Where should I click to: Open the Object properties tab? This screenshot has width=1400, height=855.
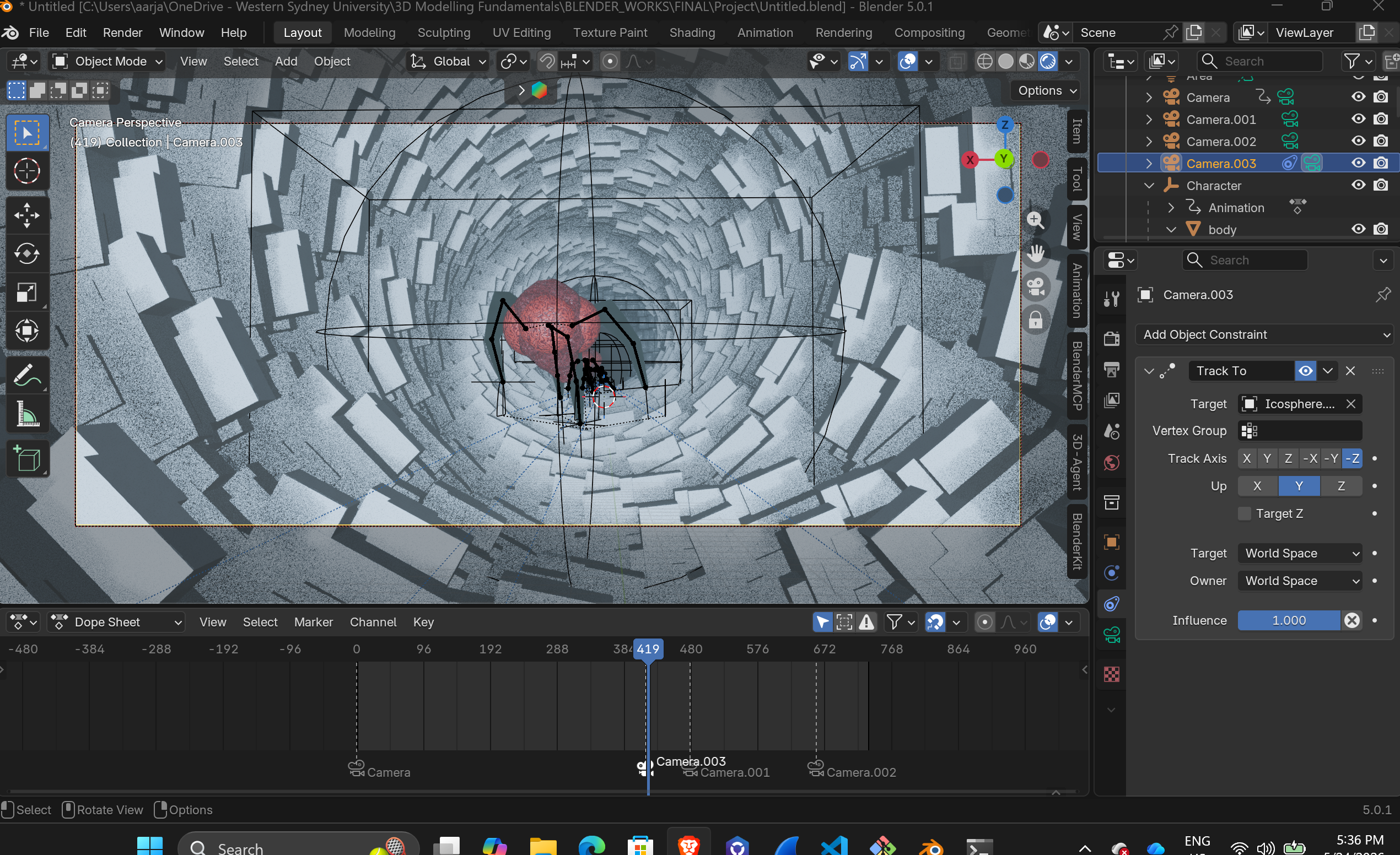tap(1111, 542)
